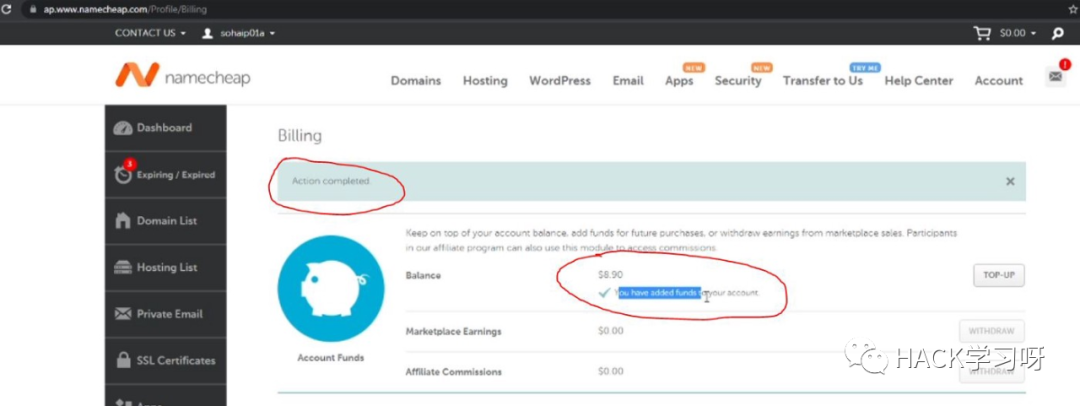The height and width of the screenshot is (406, 1080).
Task: Open the mail notifications envelope icon
Action: [x=1056, y=76]
